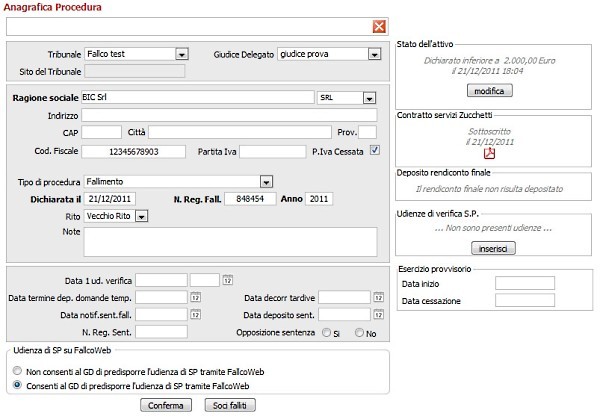The height and width of the screenshot is (419, 600).
Task: Open calendar for Data termine dep. domande temp.
Action: tap(196, 297)
